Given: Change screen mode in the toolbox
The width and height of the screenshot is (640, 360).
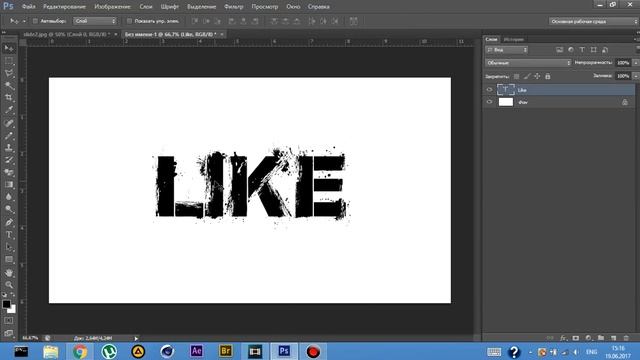Looking at the screenshot, I should tap(9, 333).
